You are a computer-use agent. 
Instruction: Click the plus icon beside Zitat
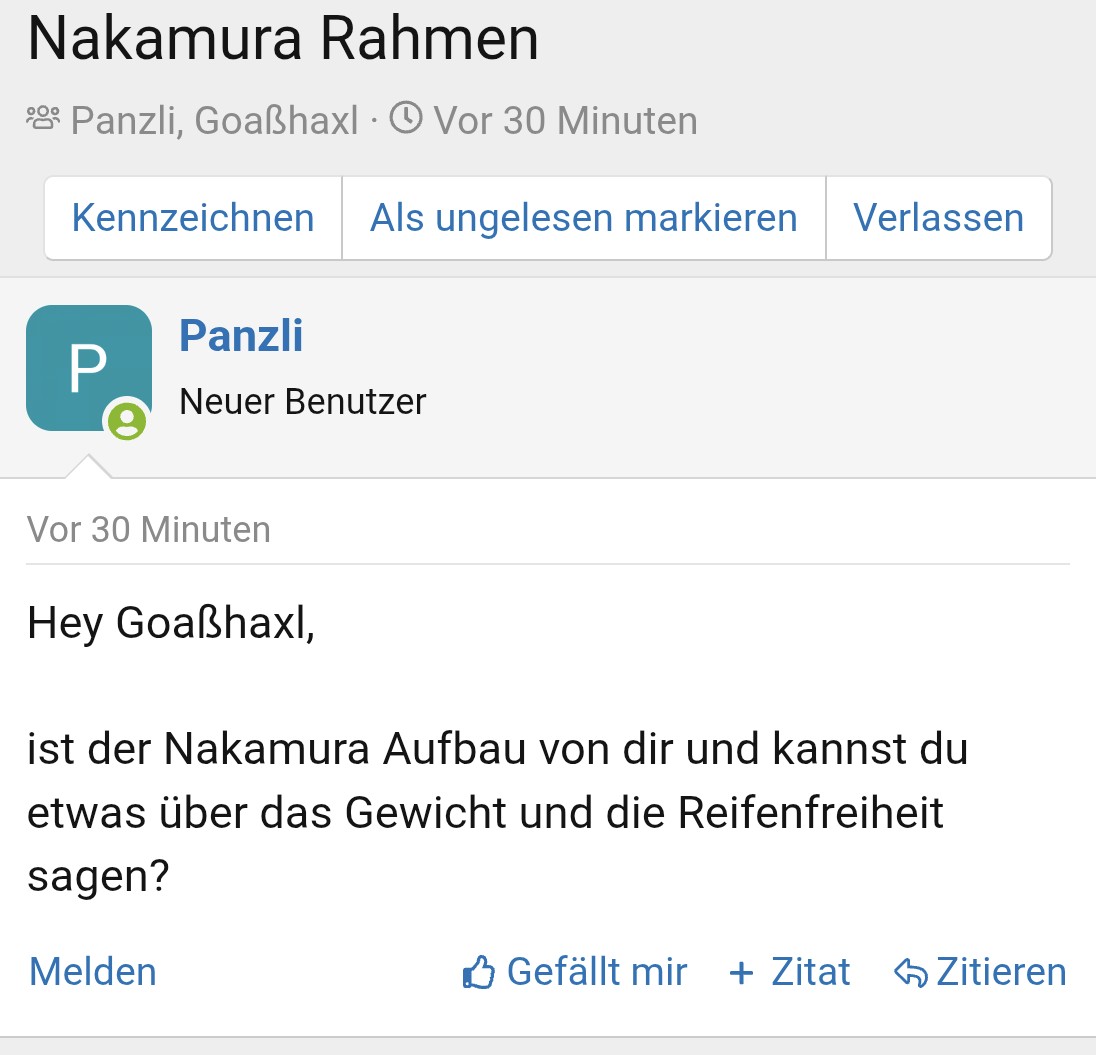tap(741, 973)
